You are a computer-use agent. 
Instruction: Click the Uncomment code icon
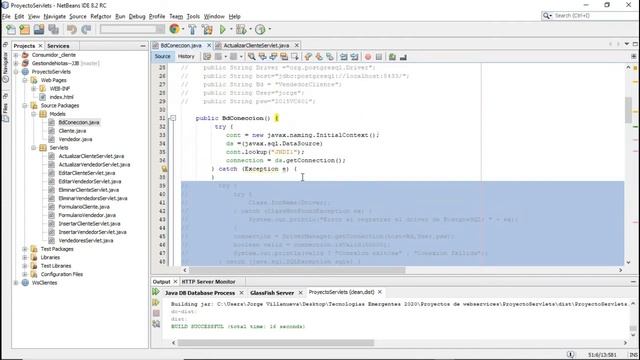[403, 57]
